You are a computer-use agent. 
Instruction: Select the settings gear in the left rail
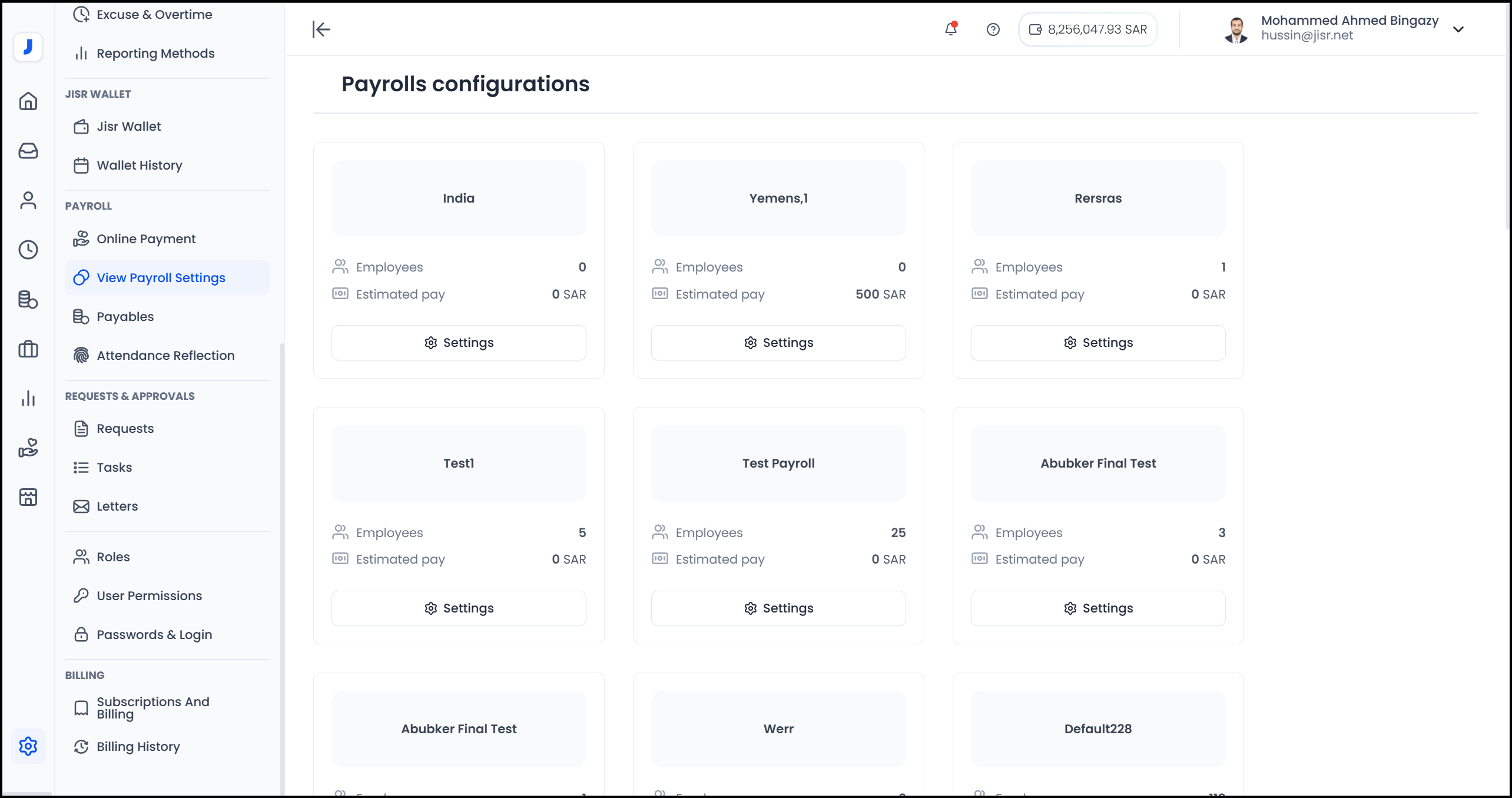[x=28, y=746]
